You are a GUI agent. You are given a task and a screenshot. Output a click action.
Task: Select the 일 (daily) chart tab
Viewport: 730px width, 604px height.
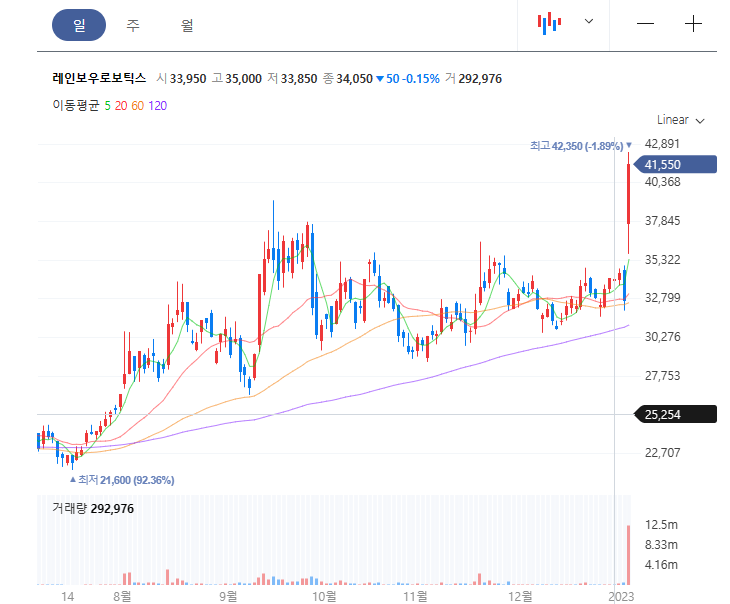(79, 25)
